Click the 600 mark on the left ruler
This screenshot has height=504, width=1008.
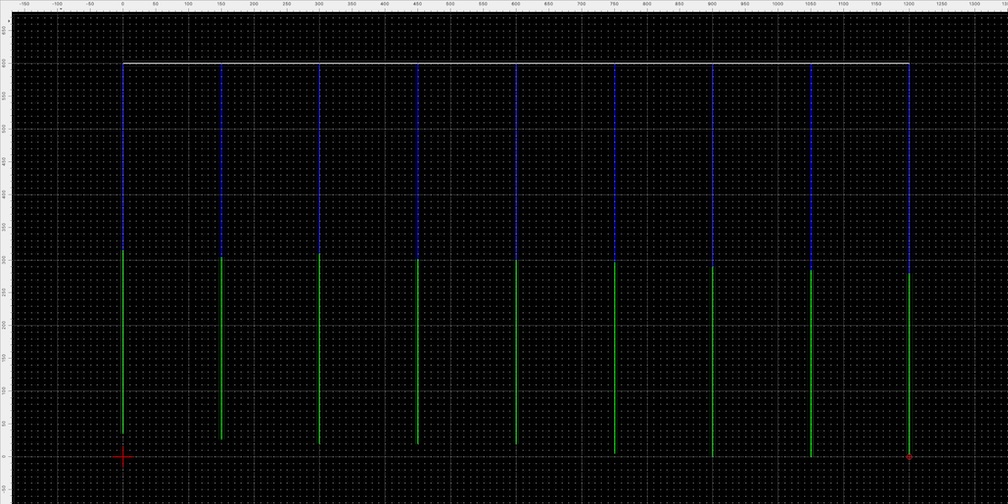(x=4, y=64)
